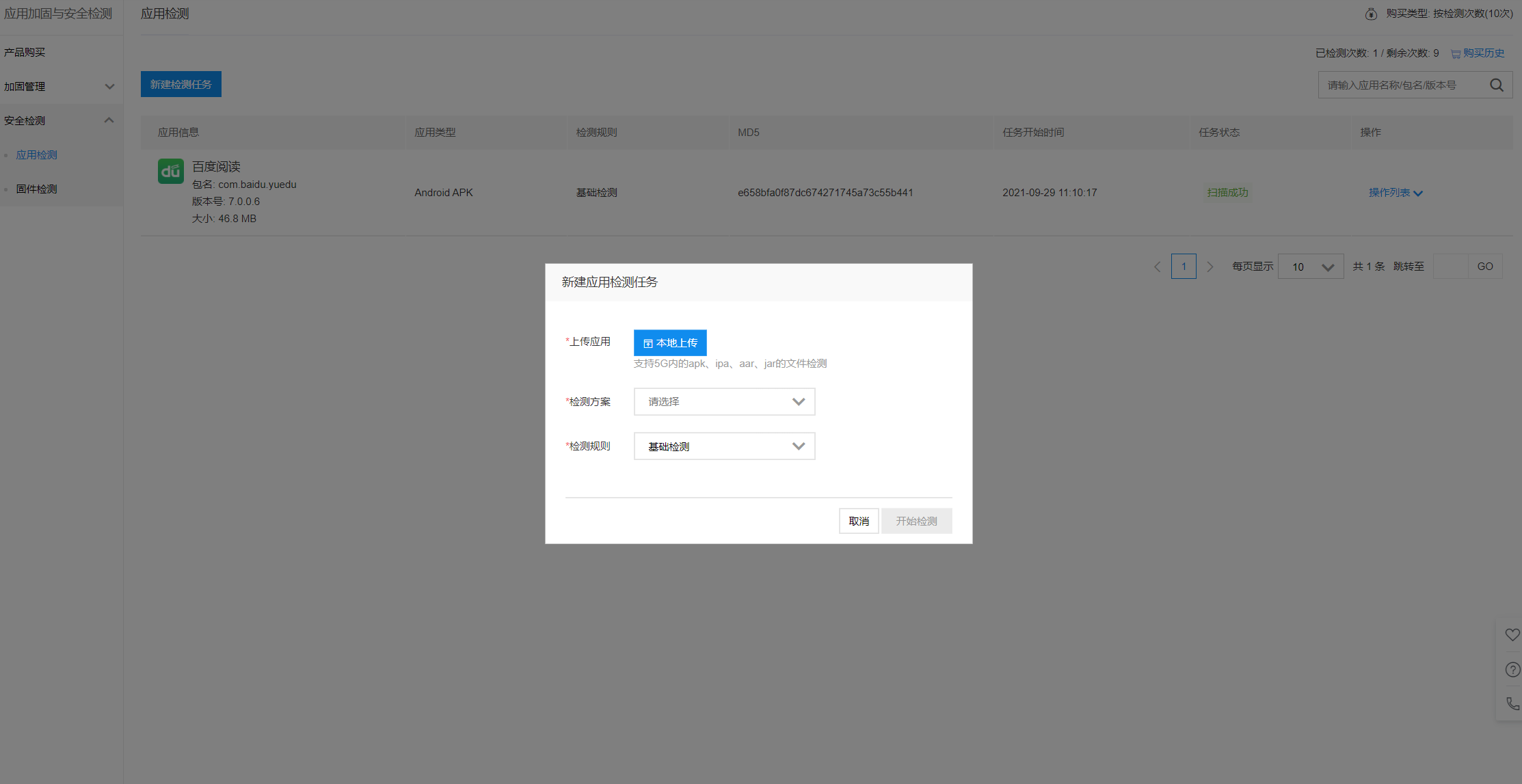The image size is (1522, 784).
Task: Expand the 加固管理 sidebar section
Action: (60, 86)
